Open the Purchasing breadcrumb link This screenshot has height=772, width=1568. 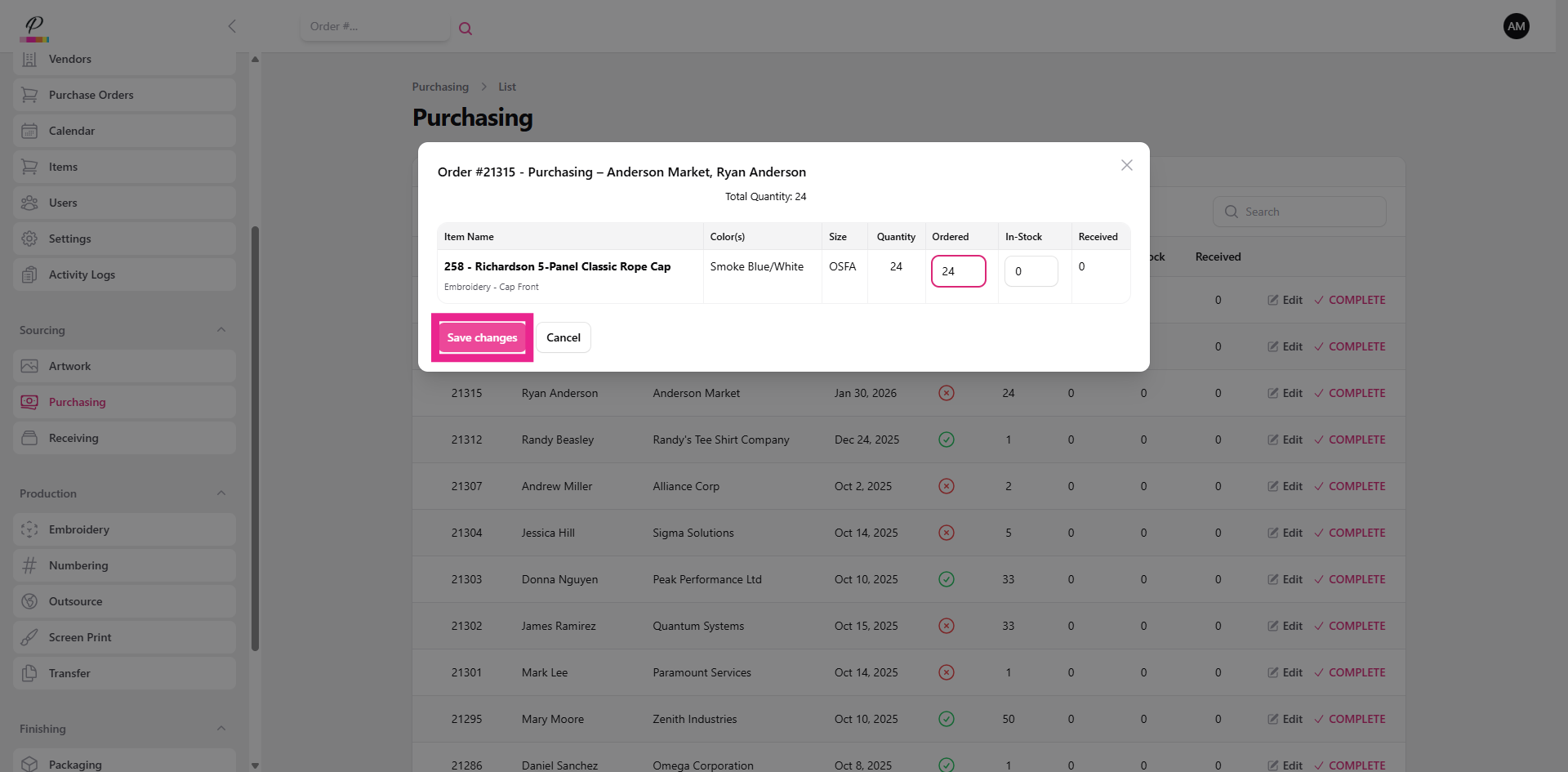pyautogui.click(x=440, y=87)
